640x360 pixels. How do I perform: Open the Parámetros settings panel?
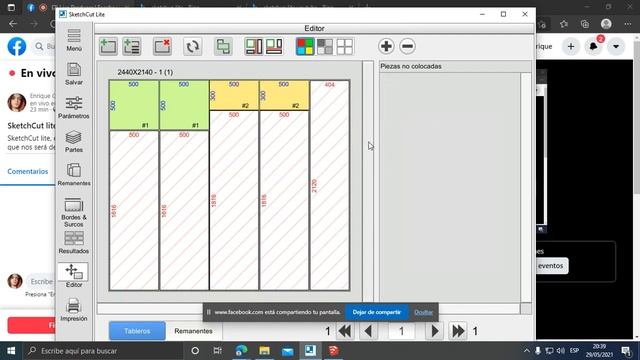coord(74,107)
